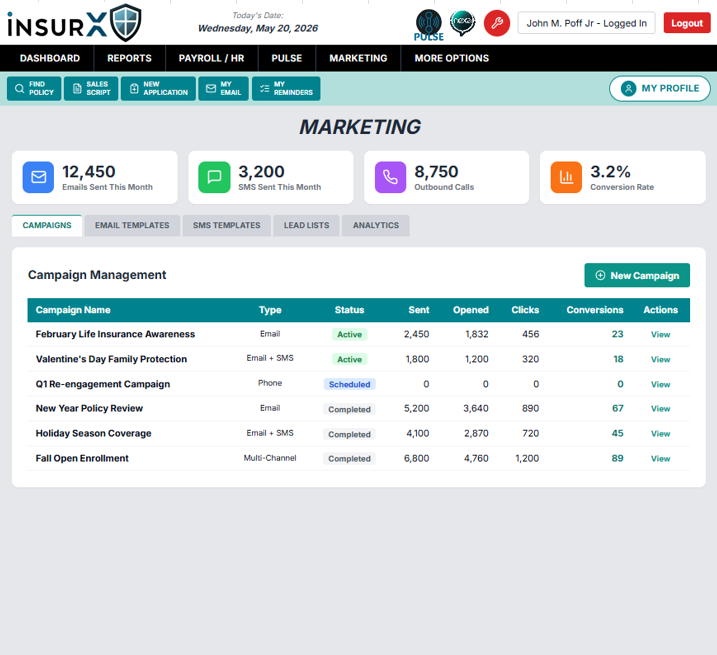Click the 12,450 emails sent figure
The height and width of the screenshot is (655, 717).
point(89,172)
